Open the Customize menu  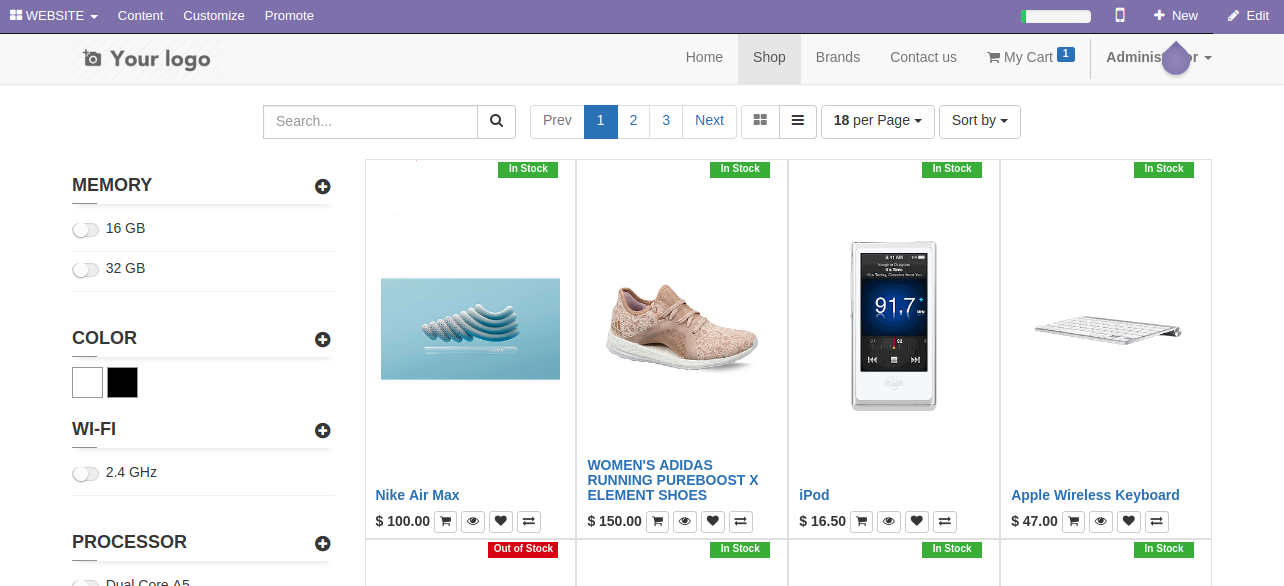click(x=214, y=16)
